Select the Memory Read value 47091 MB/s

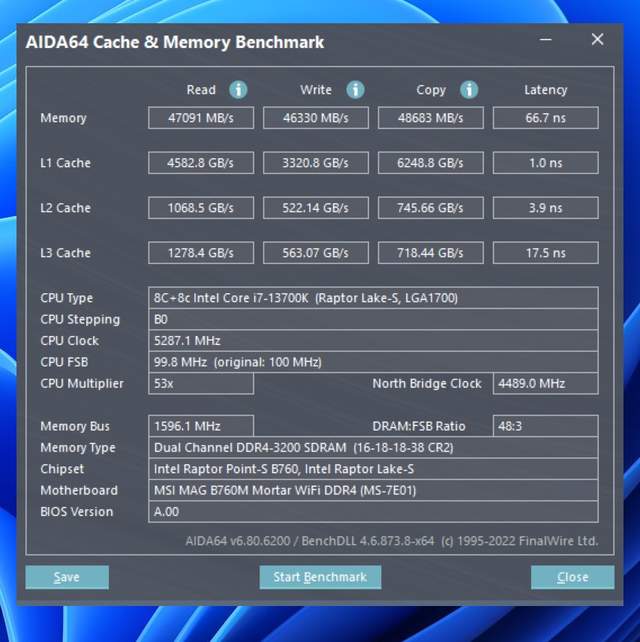pyautogui.click(x=201, y=118)
